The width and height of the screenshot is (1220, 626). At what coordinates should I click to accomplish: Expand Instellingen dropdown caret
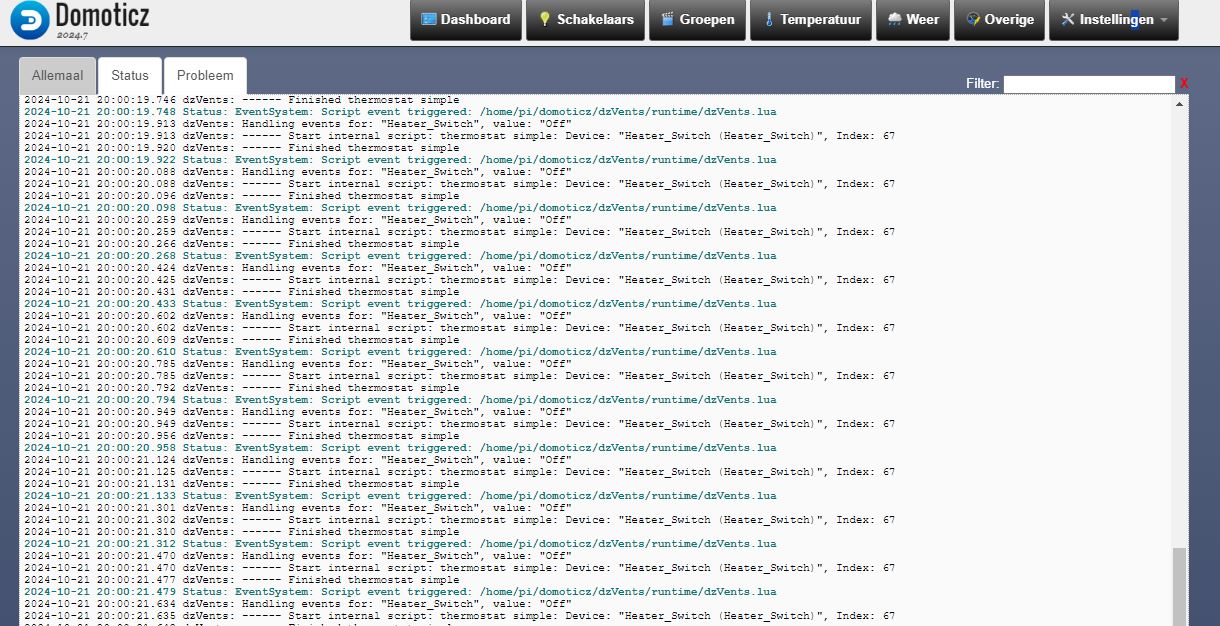click(x=1164, y=20)
